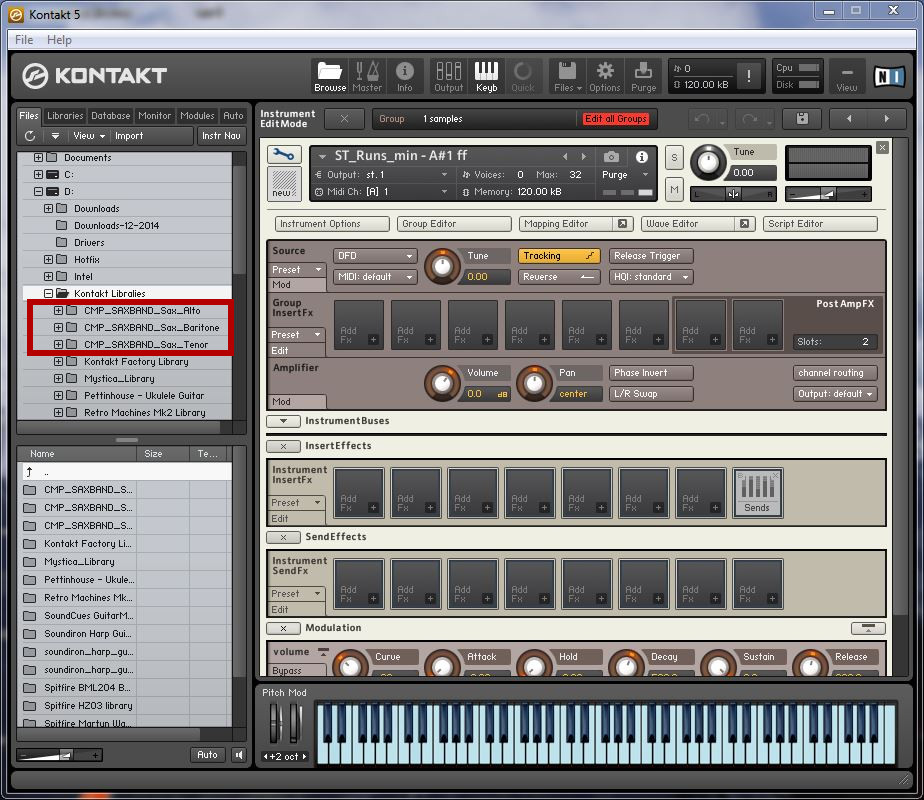Go to next instrument with right arrow
The width and height of the screenshot is (924, 800).
click(886, 119)
